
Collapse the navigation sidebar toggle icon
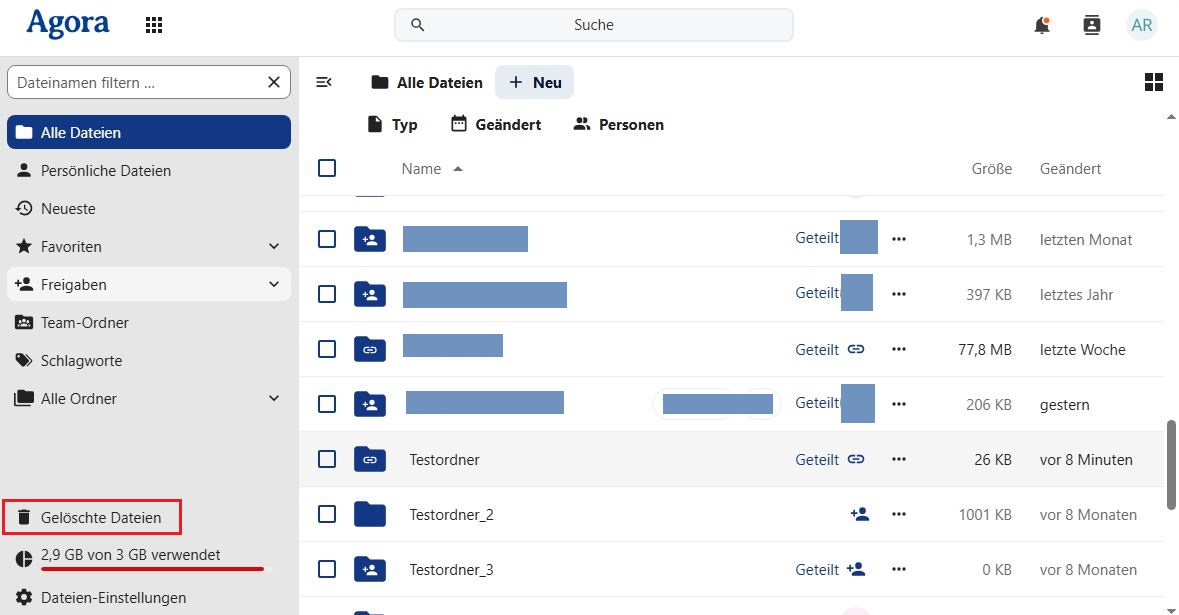point(324,82)
